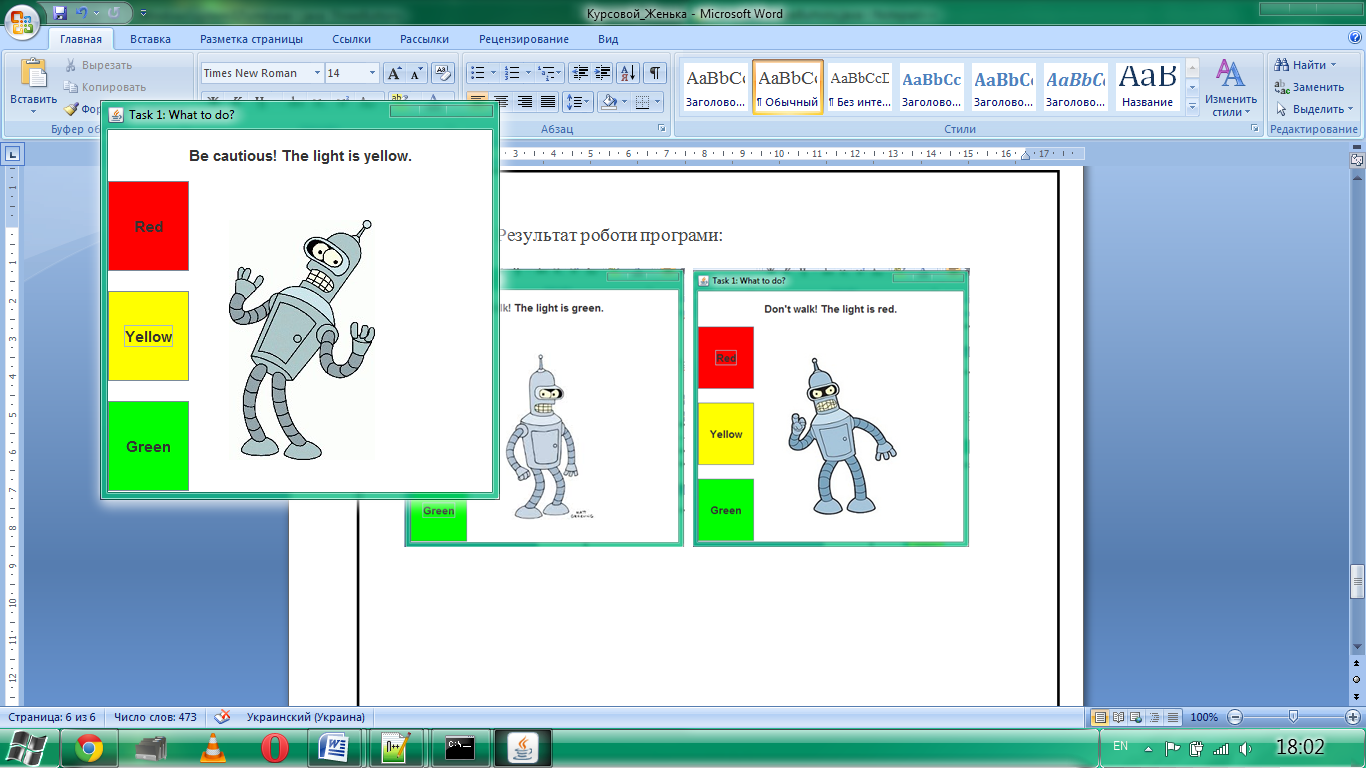Open the Times New Roman font dropdown
This screenshot has width=1366, height=768.
317,73
